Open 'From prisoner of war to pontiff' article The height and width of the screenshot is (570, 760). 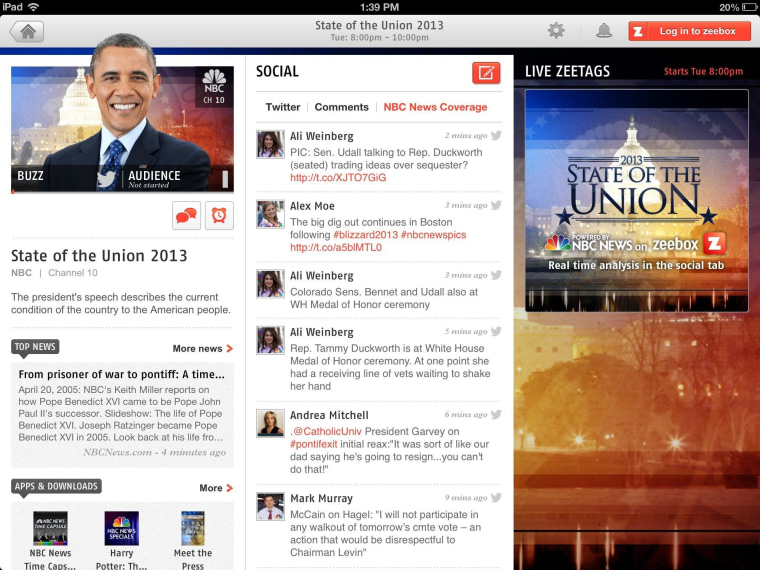(x=122, y=415)
